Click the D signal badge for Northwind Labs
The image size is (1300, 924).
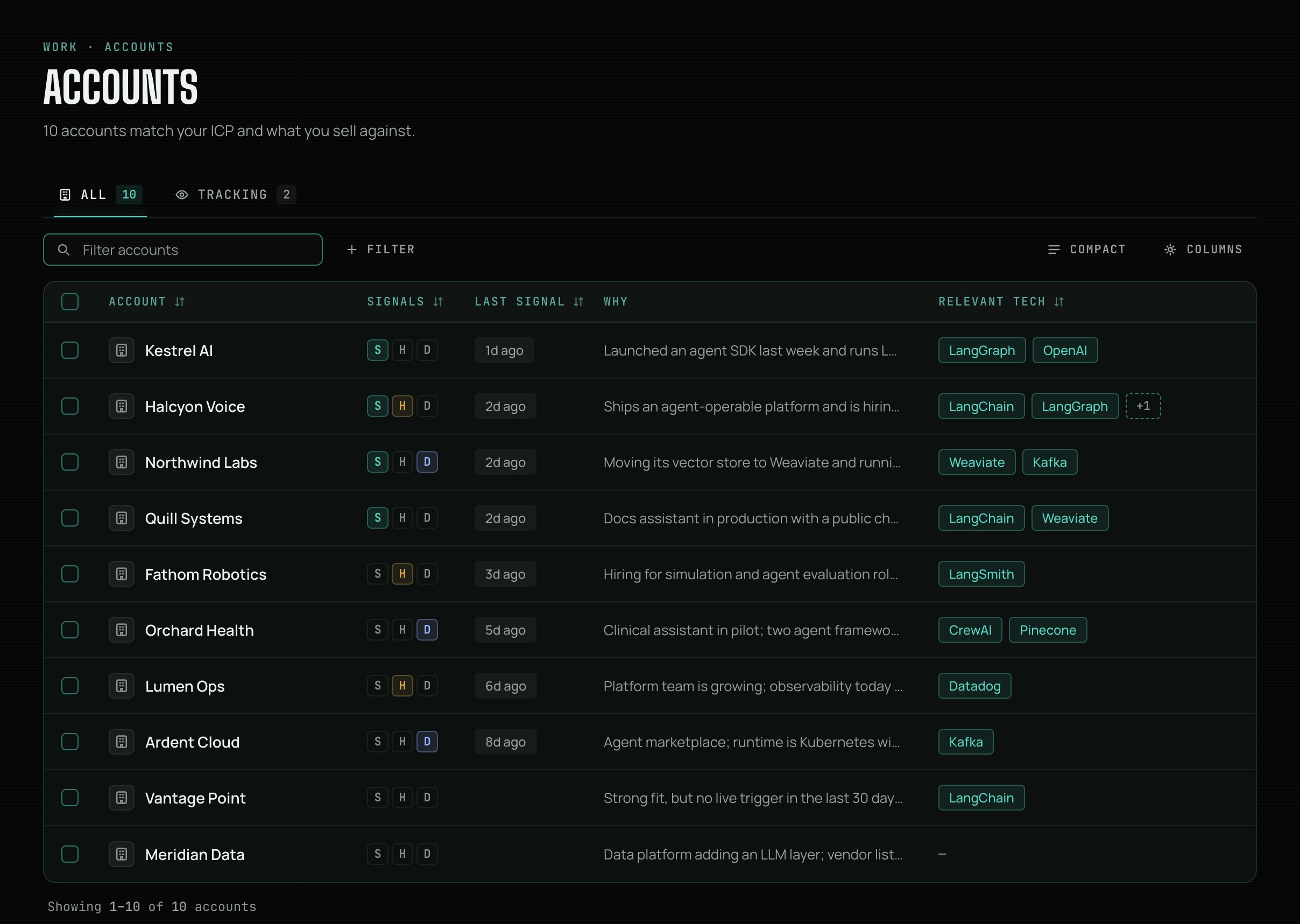427,462
